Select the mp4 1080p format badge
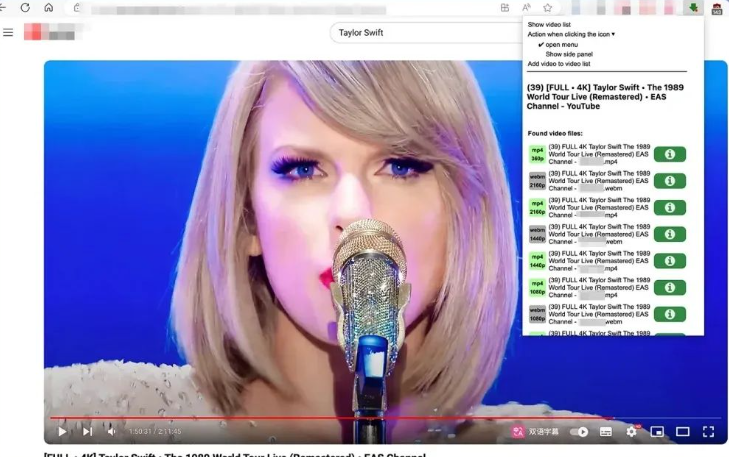Screen dimensions: 729x457 pyautogui.click(x=537, y=288)
